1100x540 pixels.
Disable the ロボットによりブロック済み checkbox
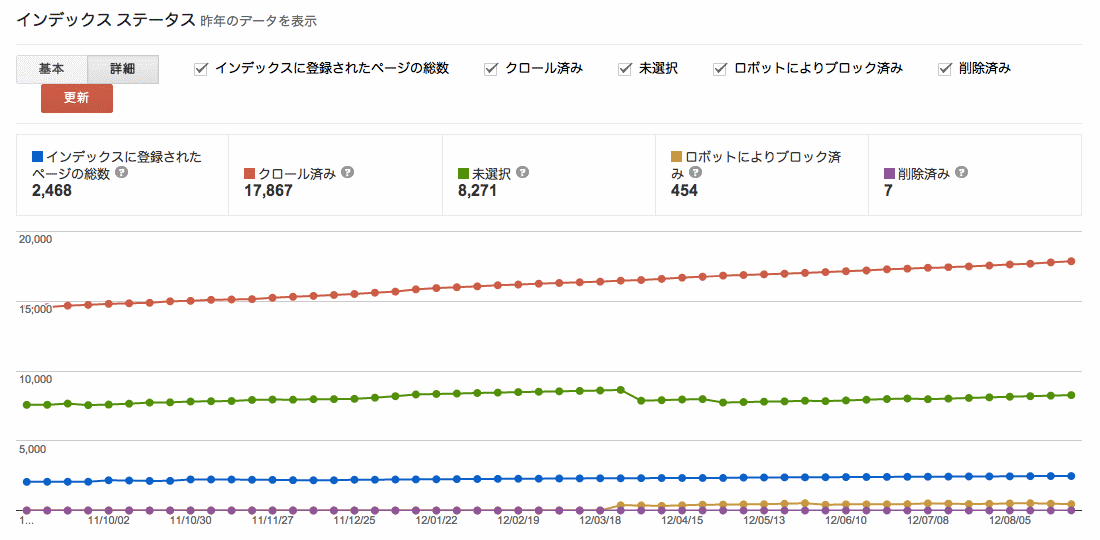[x=720, y=69]
